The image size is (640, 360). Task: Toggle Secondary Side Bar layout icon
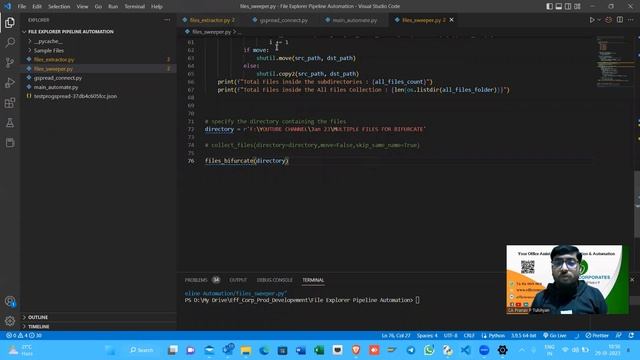[568, 6]
